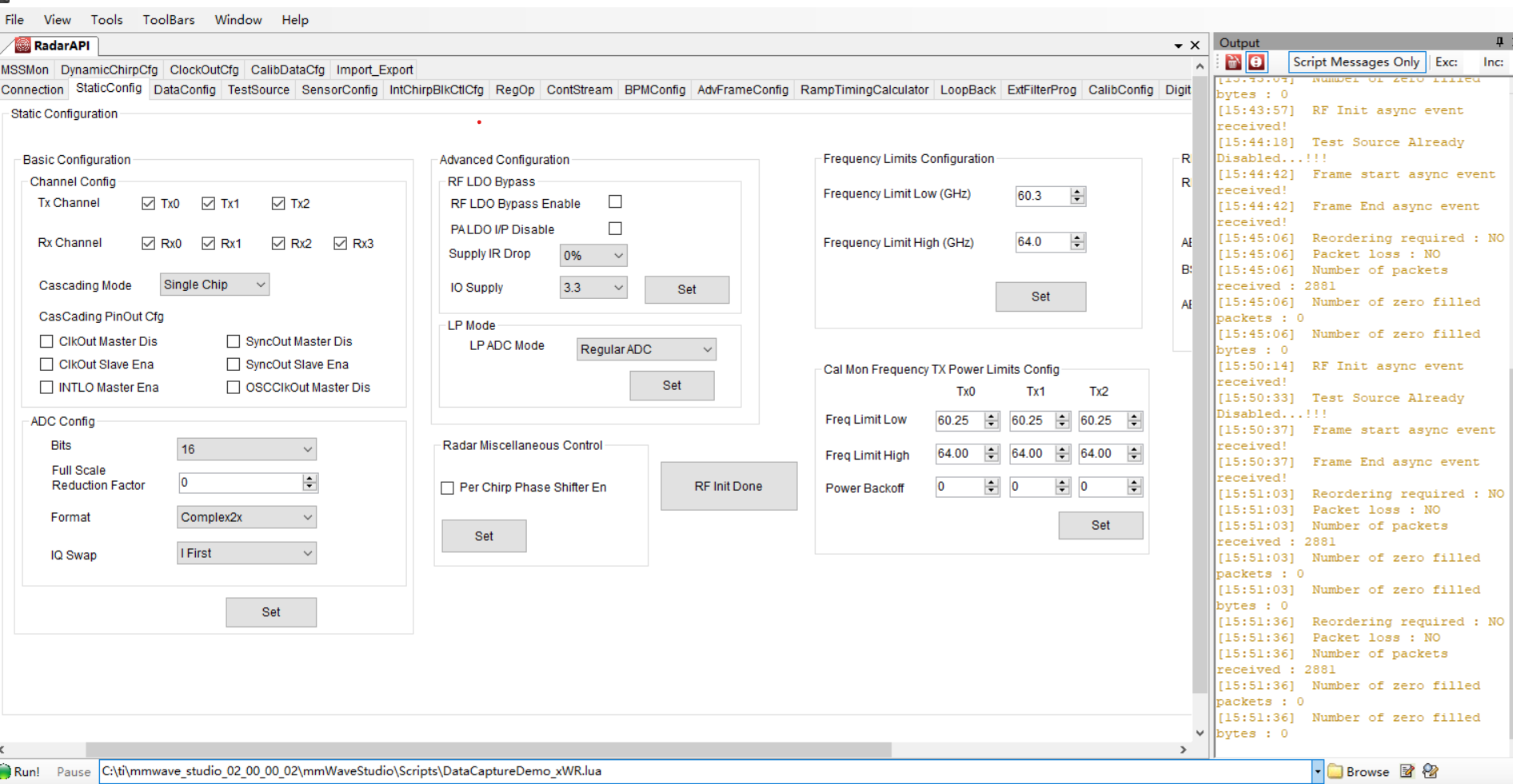
Task: Open the IO Supply dropdown
Action: [593, 288]
